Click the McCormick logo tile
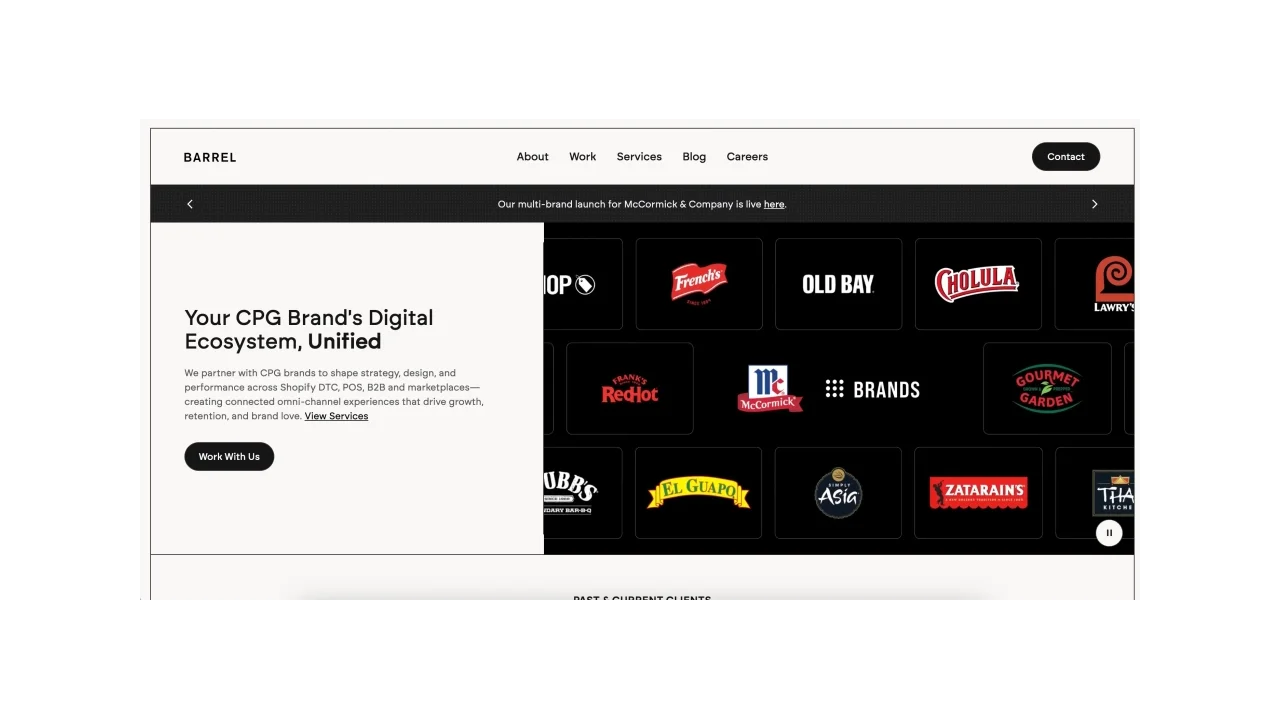1280x720 pixels. click(x=770, y=388)
